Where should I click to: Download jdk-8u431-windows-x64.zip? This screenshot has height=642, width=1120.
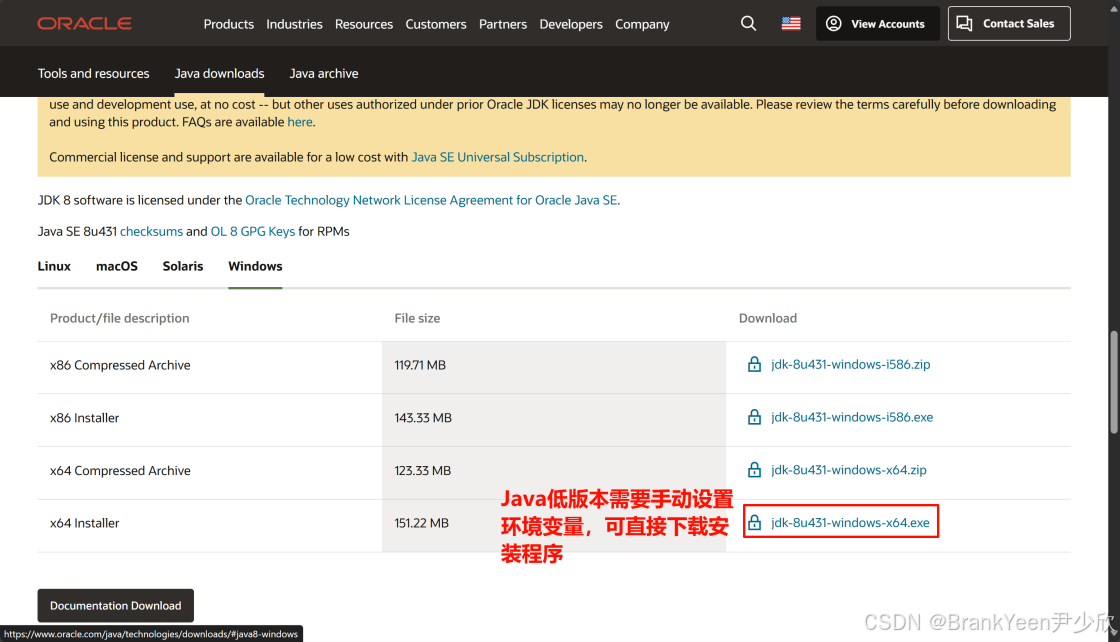coord(849,470)
